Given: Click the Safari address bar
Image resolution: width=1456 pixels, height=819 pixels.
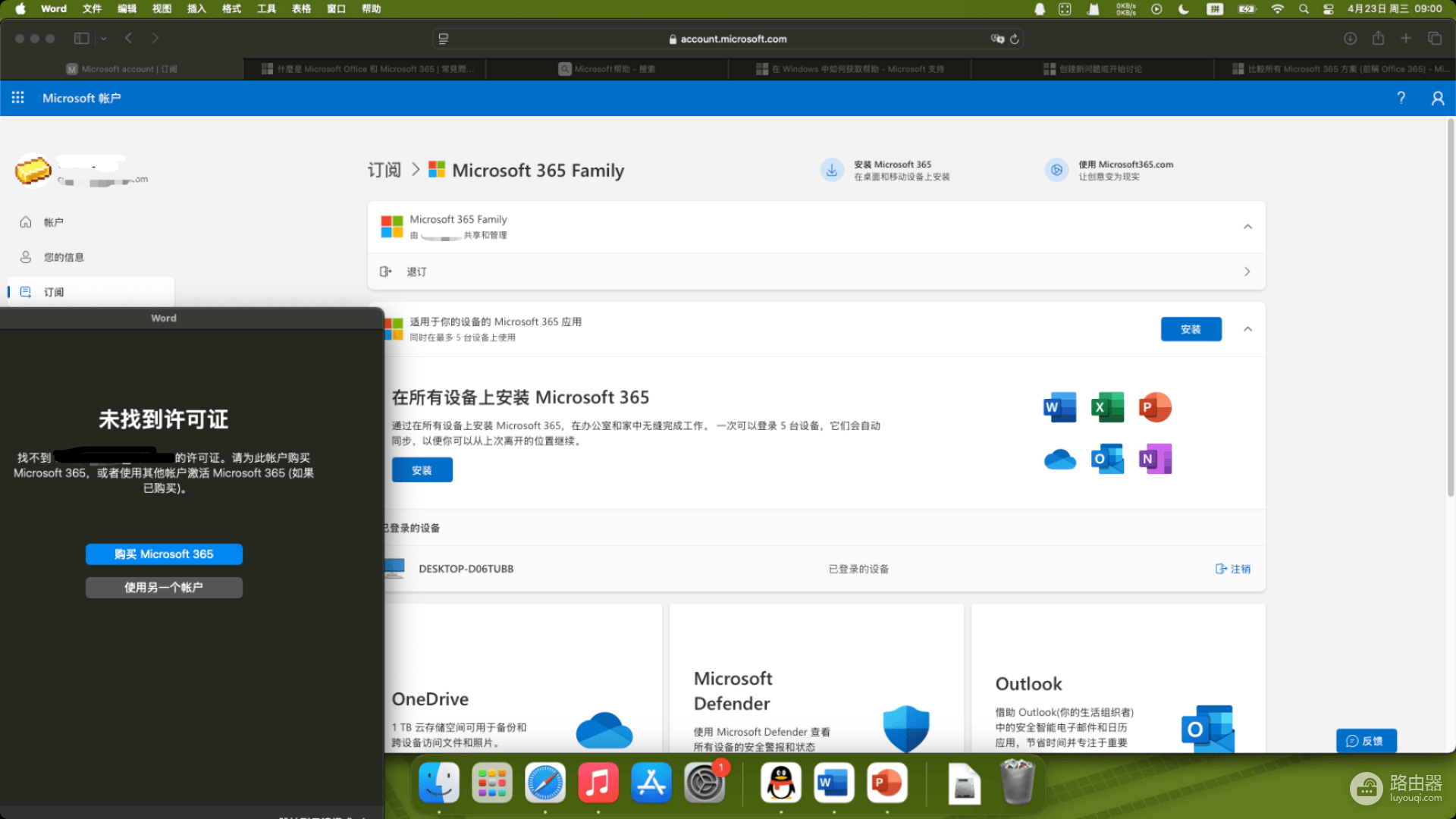Looking at the screenshot, I should (728, 39).
